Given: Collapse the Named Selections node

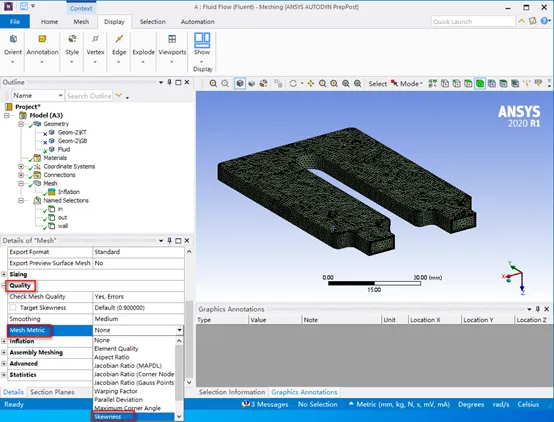Looking at the screenshot, I should point(21,200).
